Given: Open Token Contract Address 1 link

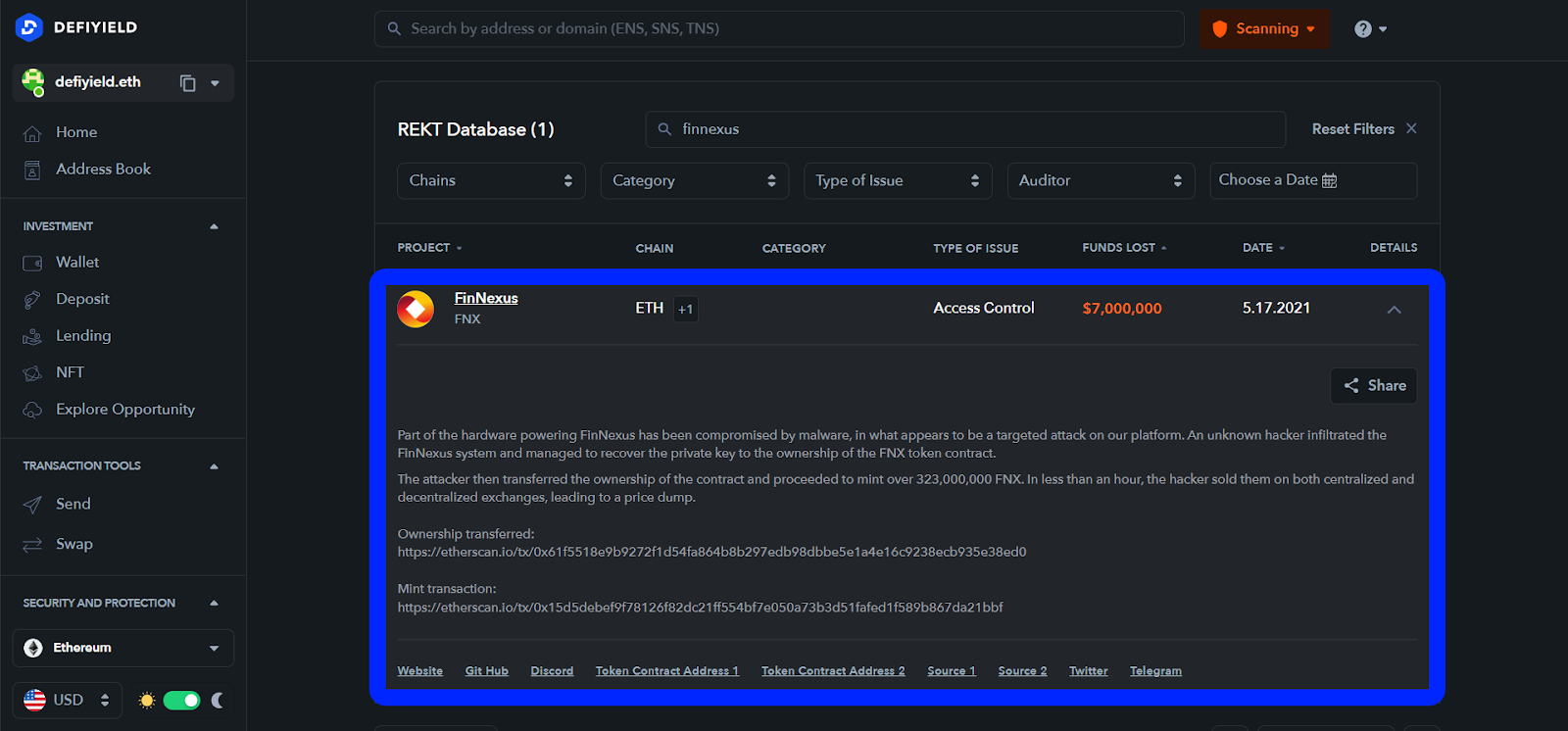Looking at the screenshot, I should pos(666,671).
